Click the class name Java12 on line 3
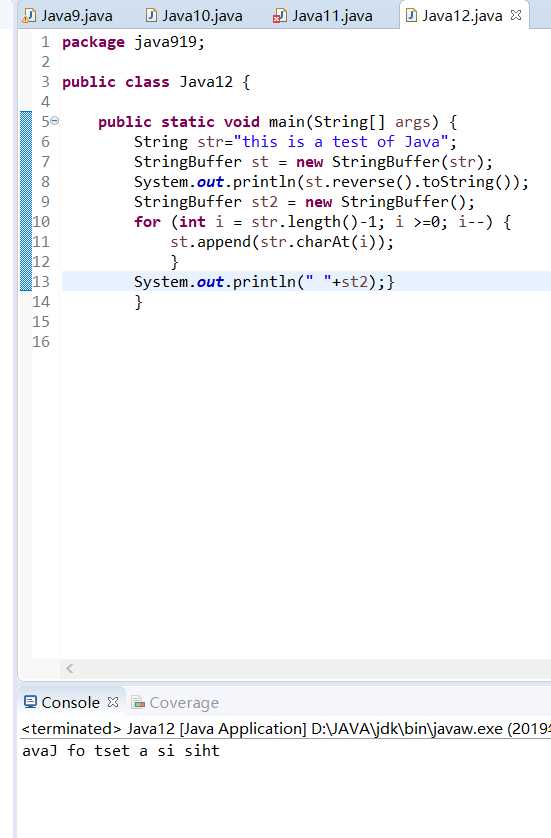The image size is (551, 838). pyautogui.click(x=206, y=82)
